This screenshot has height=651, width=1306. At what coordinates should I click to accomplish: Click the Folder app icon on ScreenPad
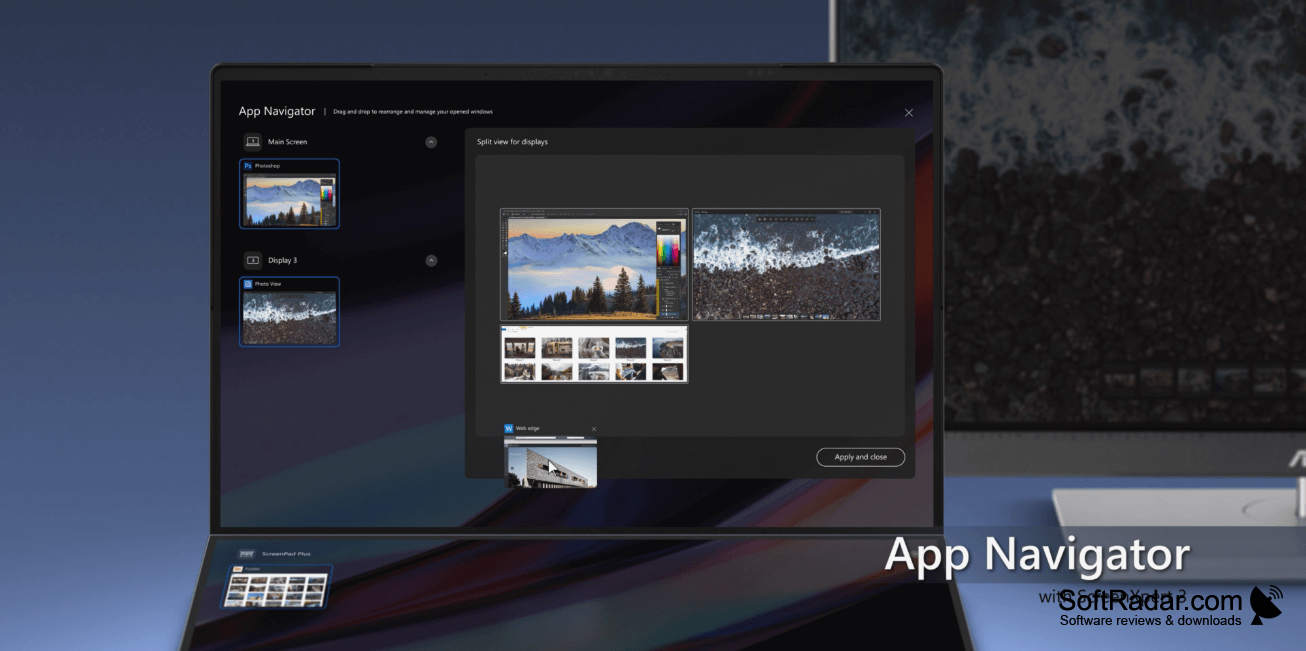[x=237, y=569]
